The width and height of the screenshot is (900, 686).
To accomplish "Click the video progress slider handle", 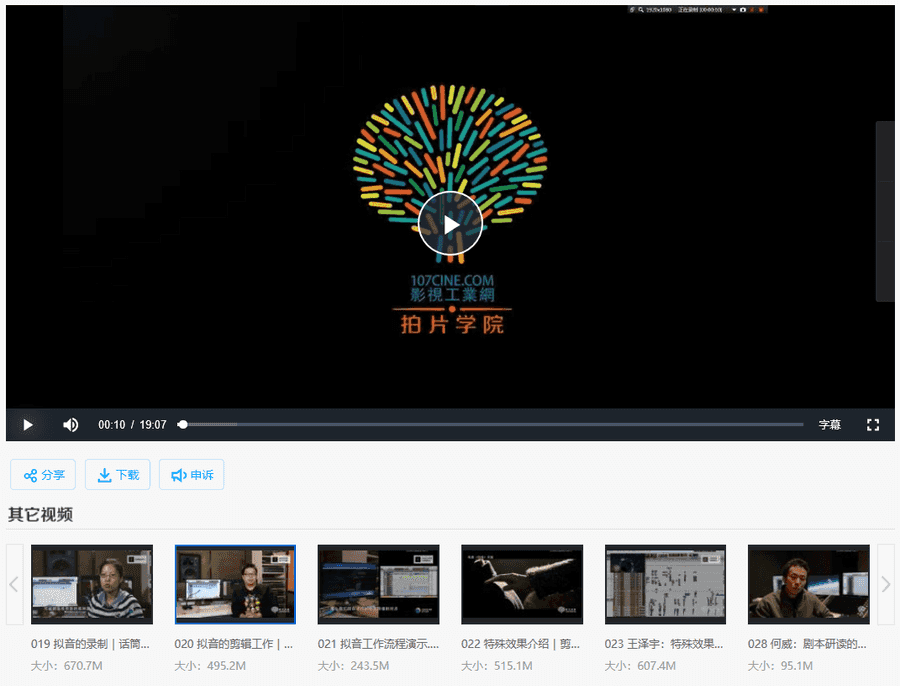I will click(183, 425).
